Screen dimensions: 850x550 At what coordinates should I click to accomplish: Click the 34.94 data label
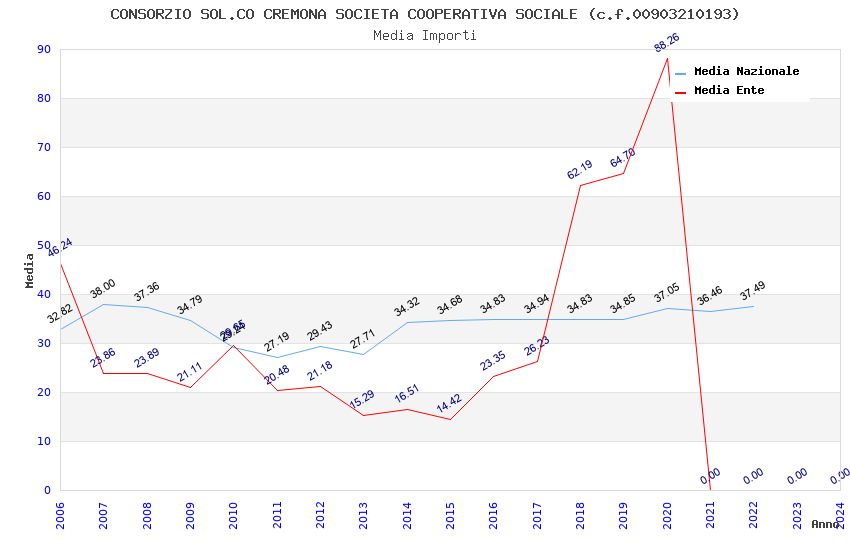tap(537, 304)
